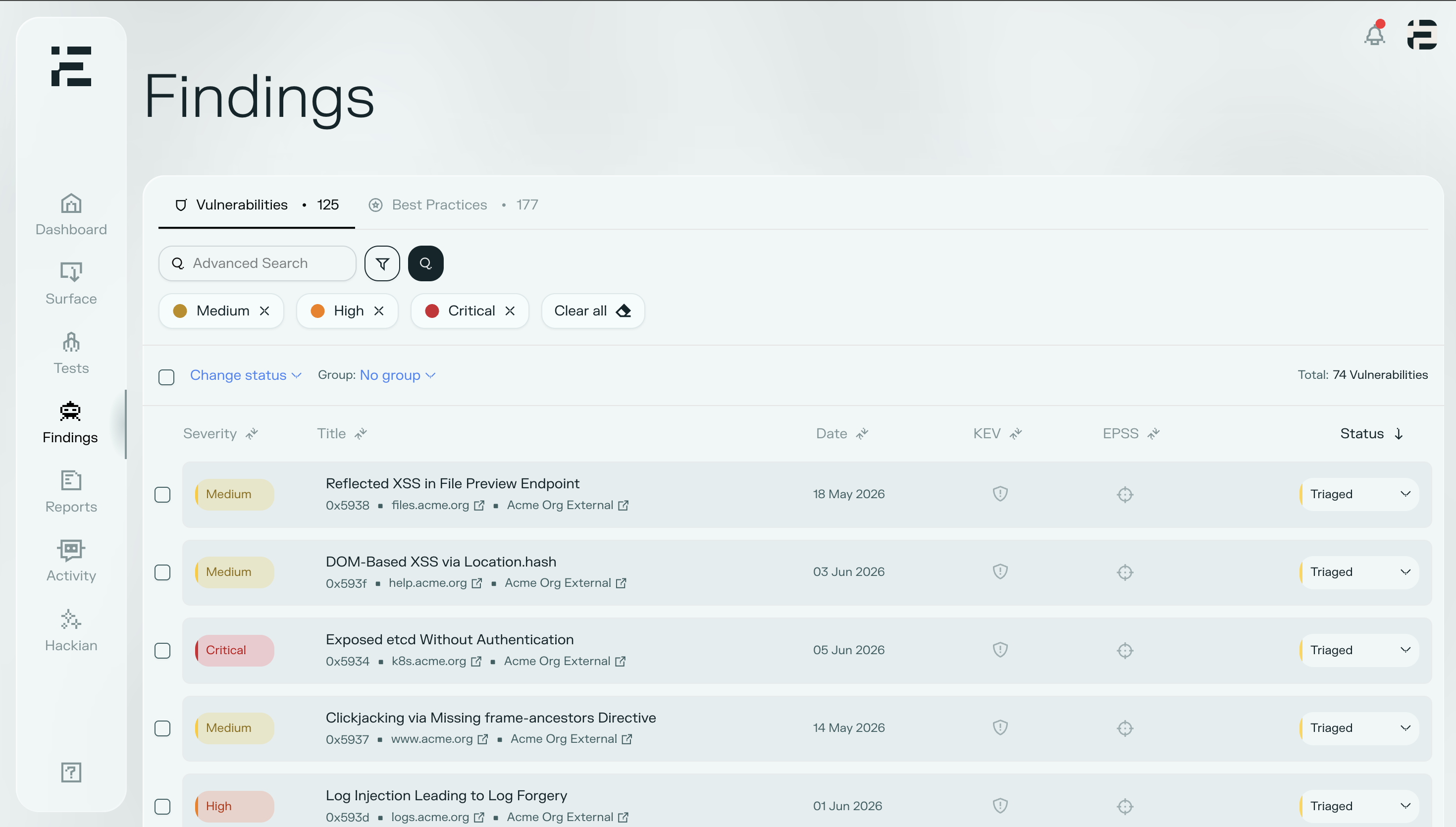Click the Clear all filters button
Image resolution: width=1456 pixels, height=827 pixels.
coord(593,310)
